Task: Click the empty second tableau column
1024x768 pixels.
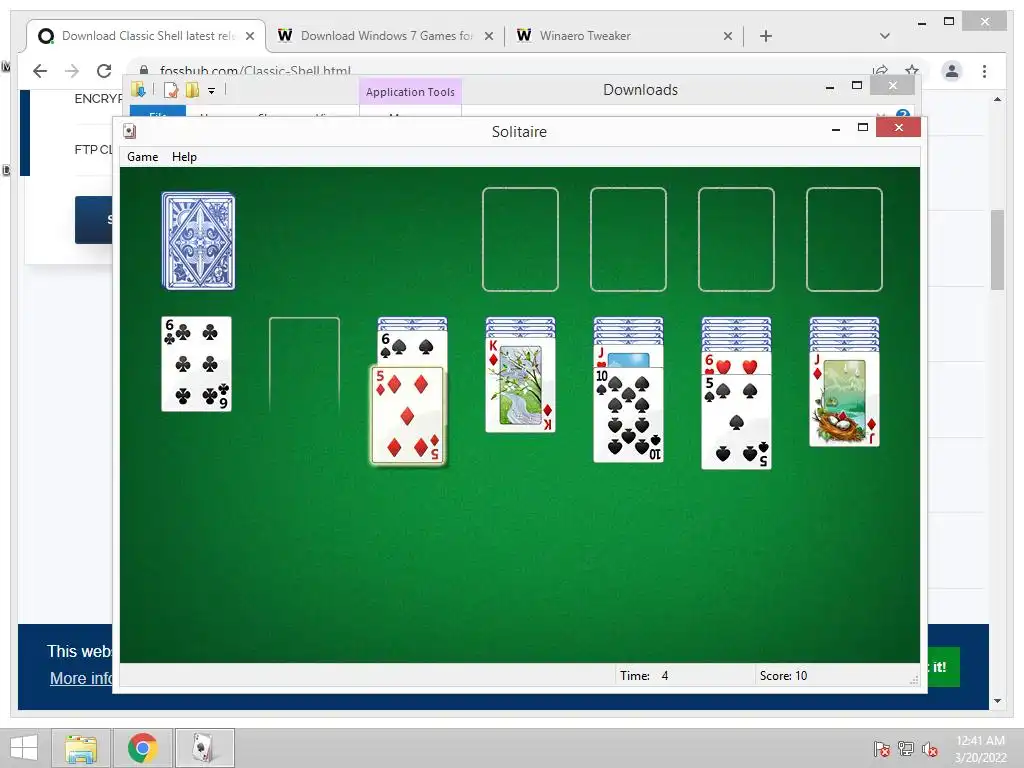Action: (304, 365)
